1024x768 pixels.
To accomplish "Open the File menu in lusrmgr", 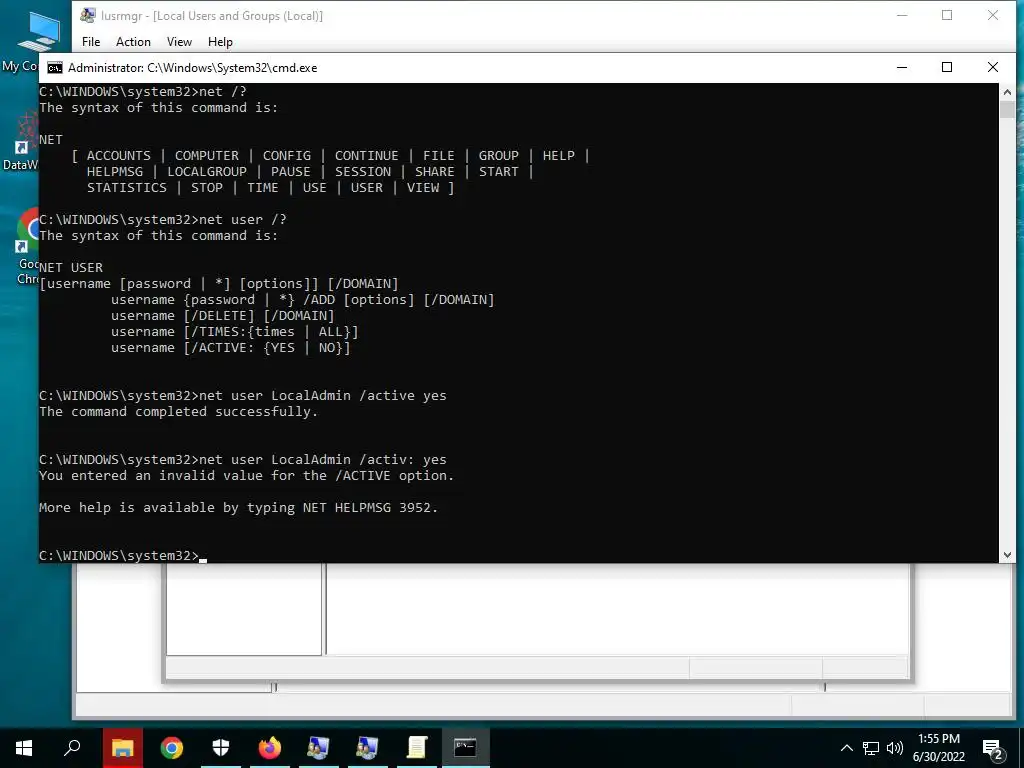I will point(91,42).
